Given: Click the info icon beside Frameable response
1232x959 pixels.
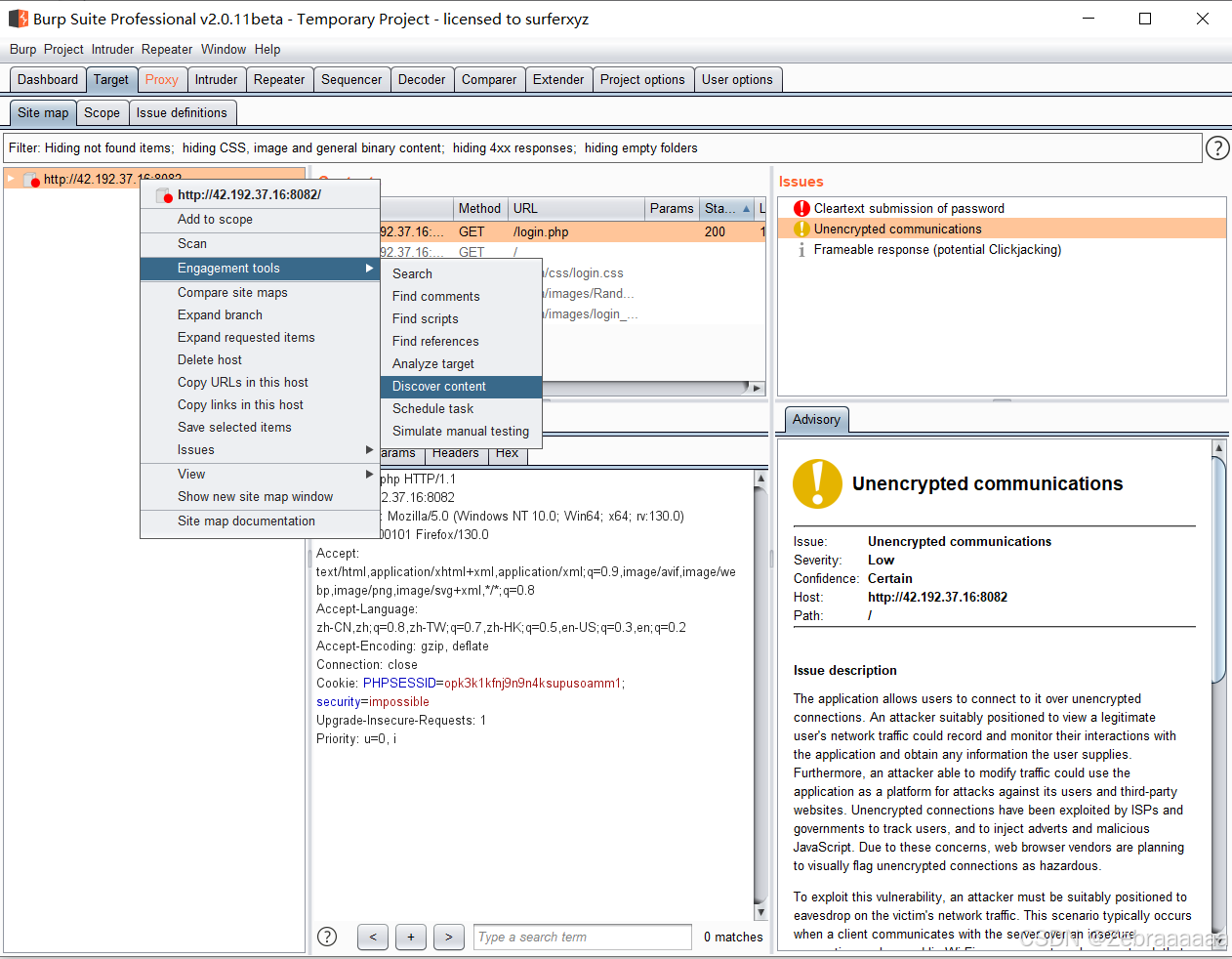Looking at the screenshot, I should pyautogui.click(x=801, y=250).
